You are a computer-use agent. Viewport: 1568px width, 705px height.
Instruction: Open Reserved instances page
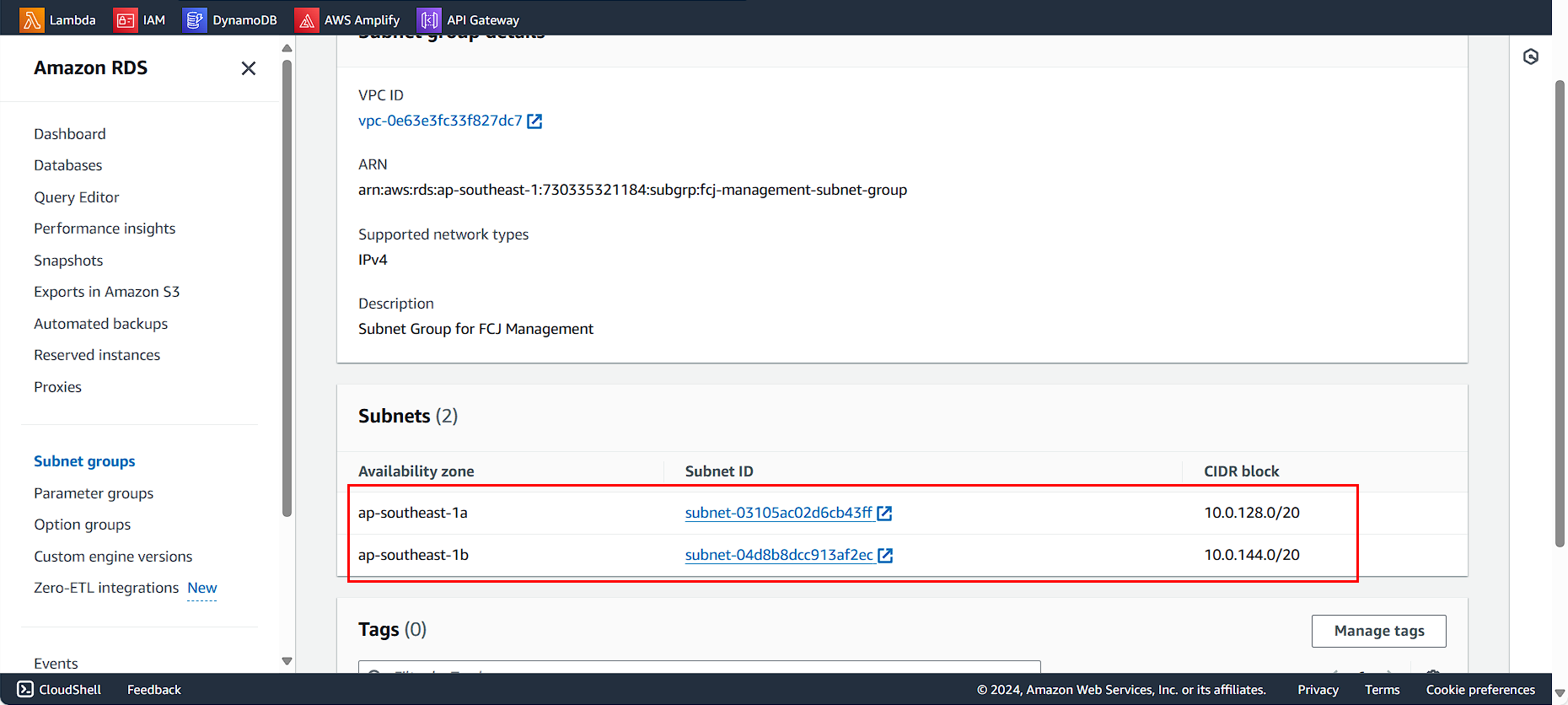point(97,355)
